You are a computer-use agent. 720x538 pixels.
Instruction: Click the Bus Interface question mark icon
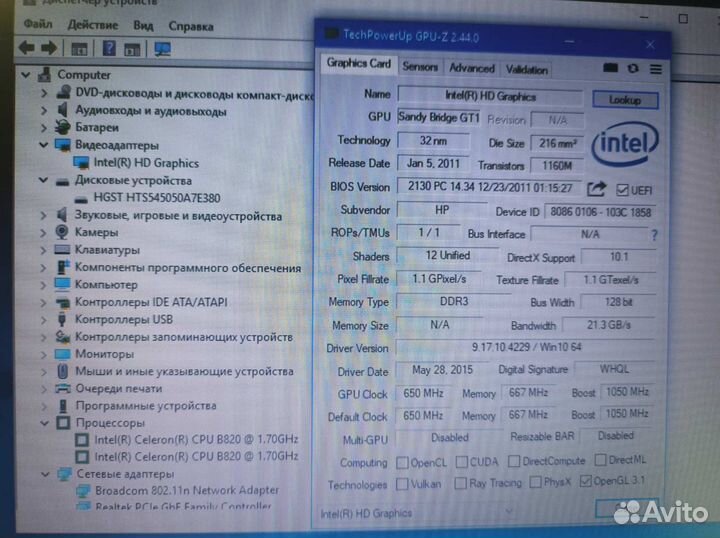coord(655,235)
